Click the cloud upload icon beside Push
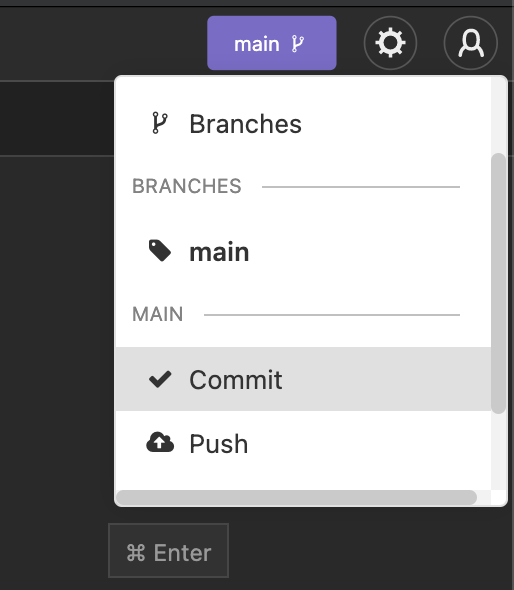This screenshot has width=514, height=590. coord(160,442)
